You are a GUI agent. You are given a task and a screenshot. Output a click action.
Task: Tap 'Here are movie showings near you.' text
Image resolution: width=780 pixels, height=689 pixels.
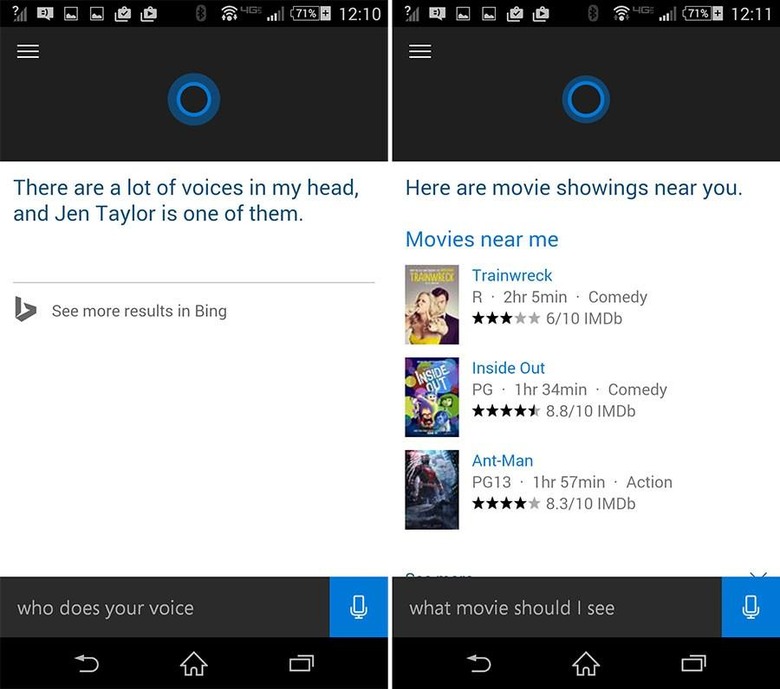click(x=574, y=188)
